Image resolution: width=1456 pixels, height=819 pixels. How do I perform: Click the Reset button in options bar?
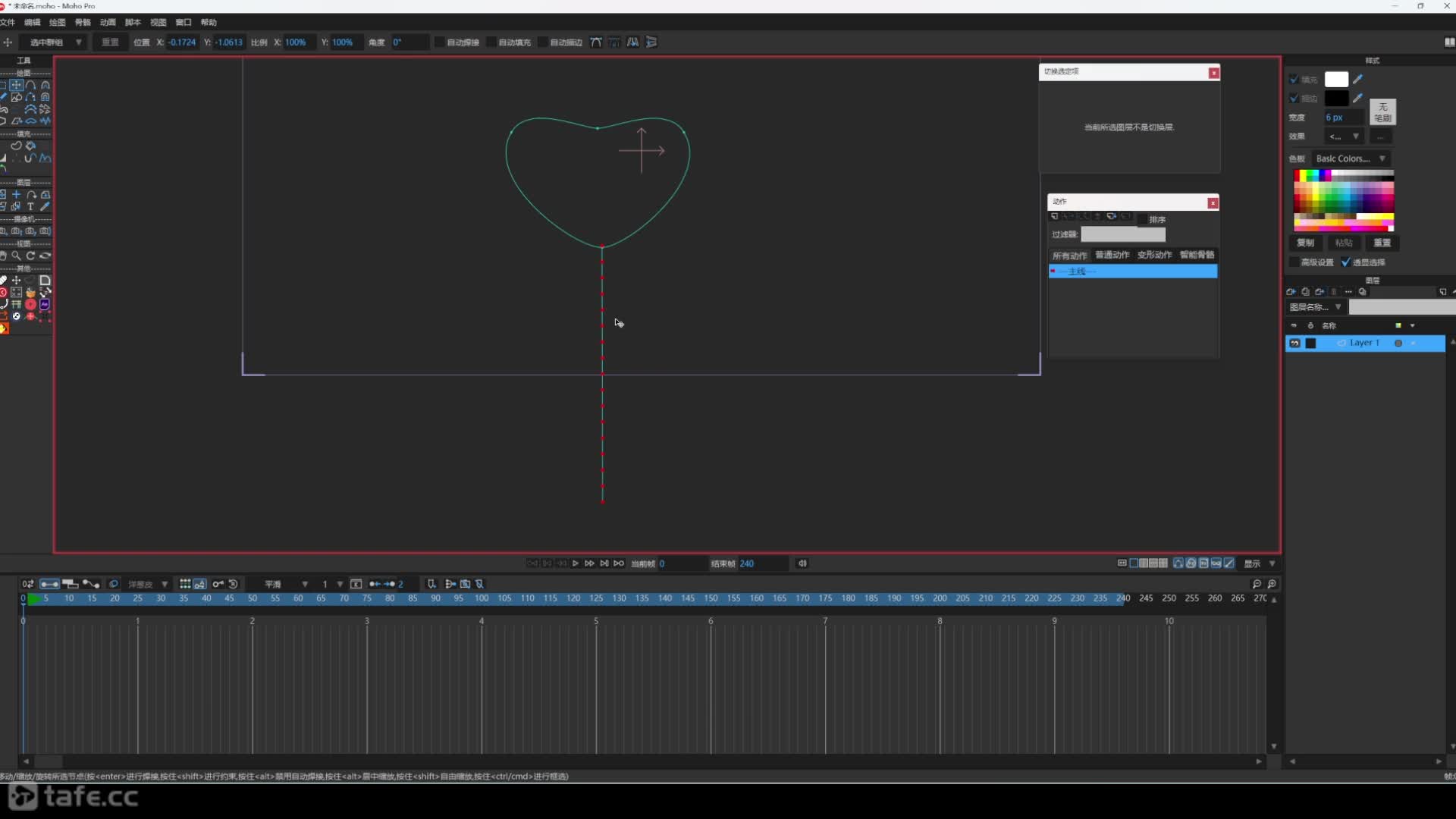pos(111,42)
